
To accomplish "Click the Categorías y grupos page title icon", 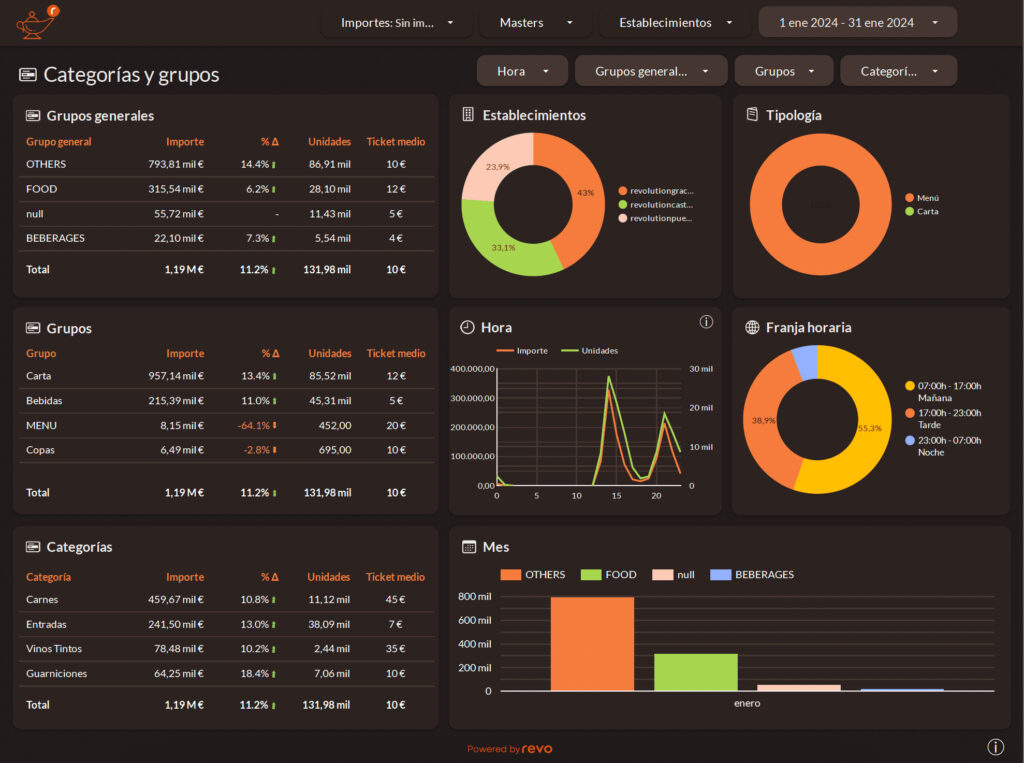I will pos(27,74).
